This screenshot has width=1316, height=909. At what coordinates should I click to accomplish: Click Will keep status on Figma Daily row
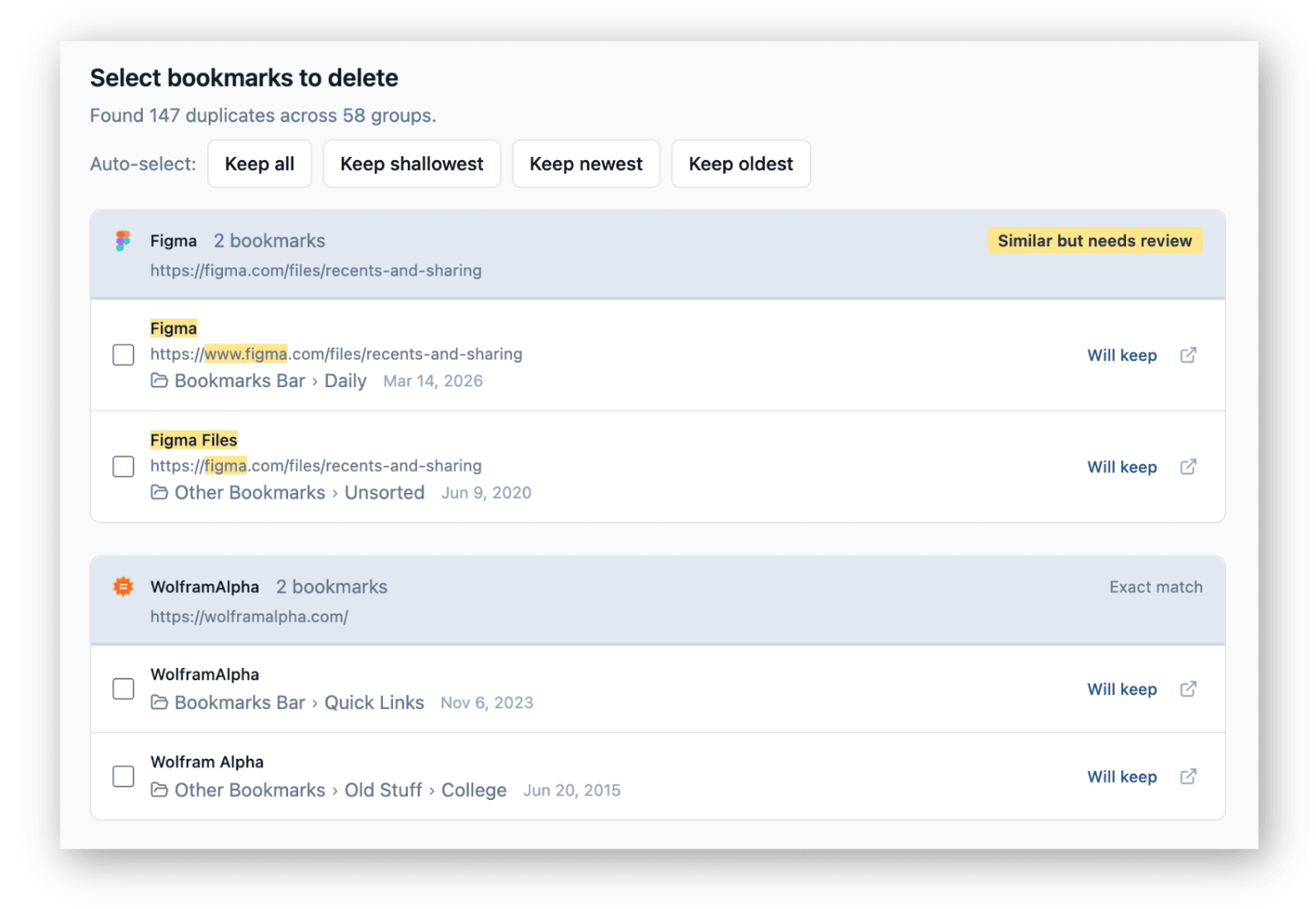point(1122,355)
